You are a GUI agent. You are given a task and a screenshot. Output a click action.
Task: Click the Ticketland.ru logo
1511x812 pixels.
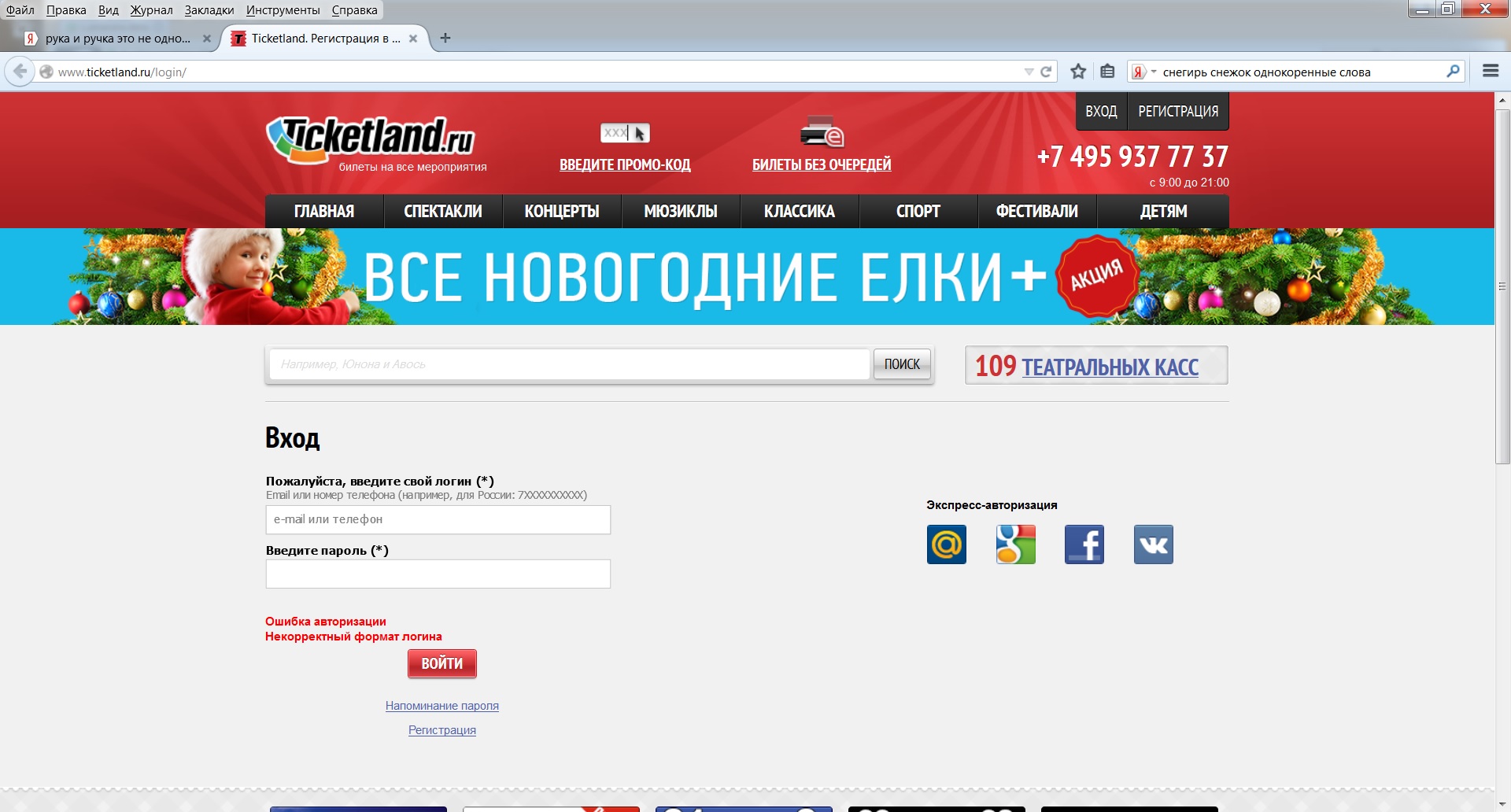tap(371, 139)
